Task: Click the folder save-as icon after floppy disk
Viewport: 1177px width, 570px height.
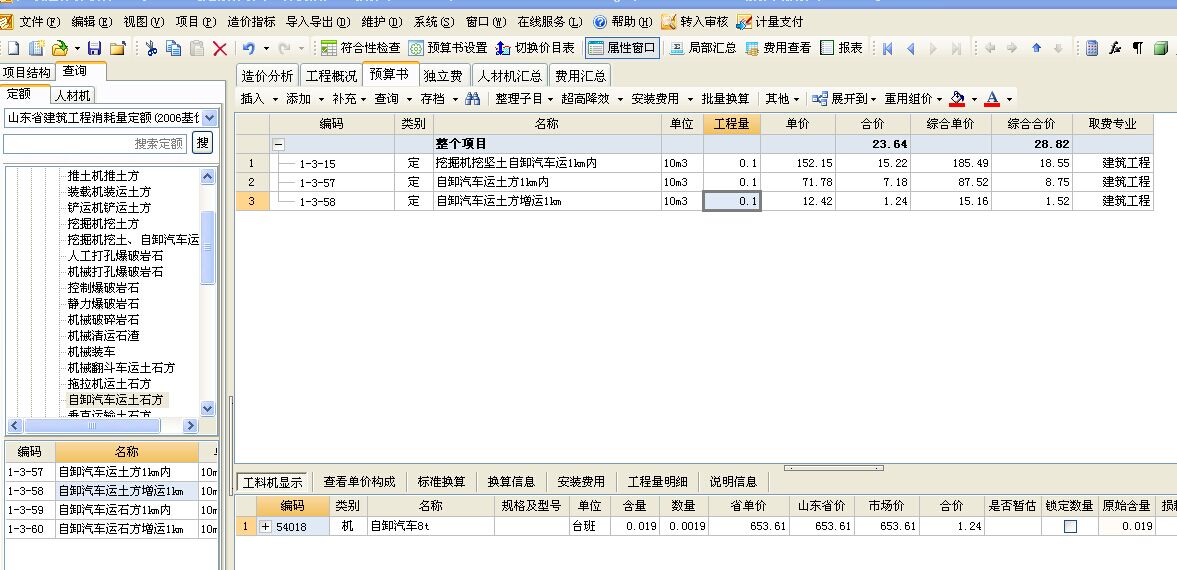Action: click(118, 49)
